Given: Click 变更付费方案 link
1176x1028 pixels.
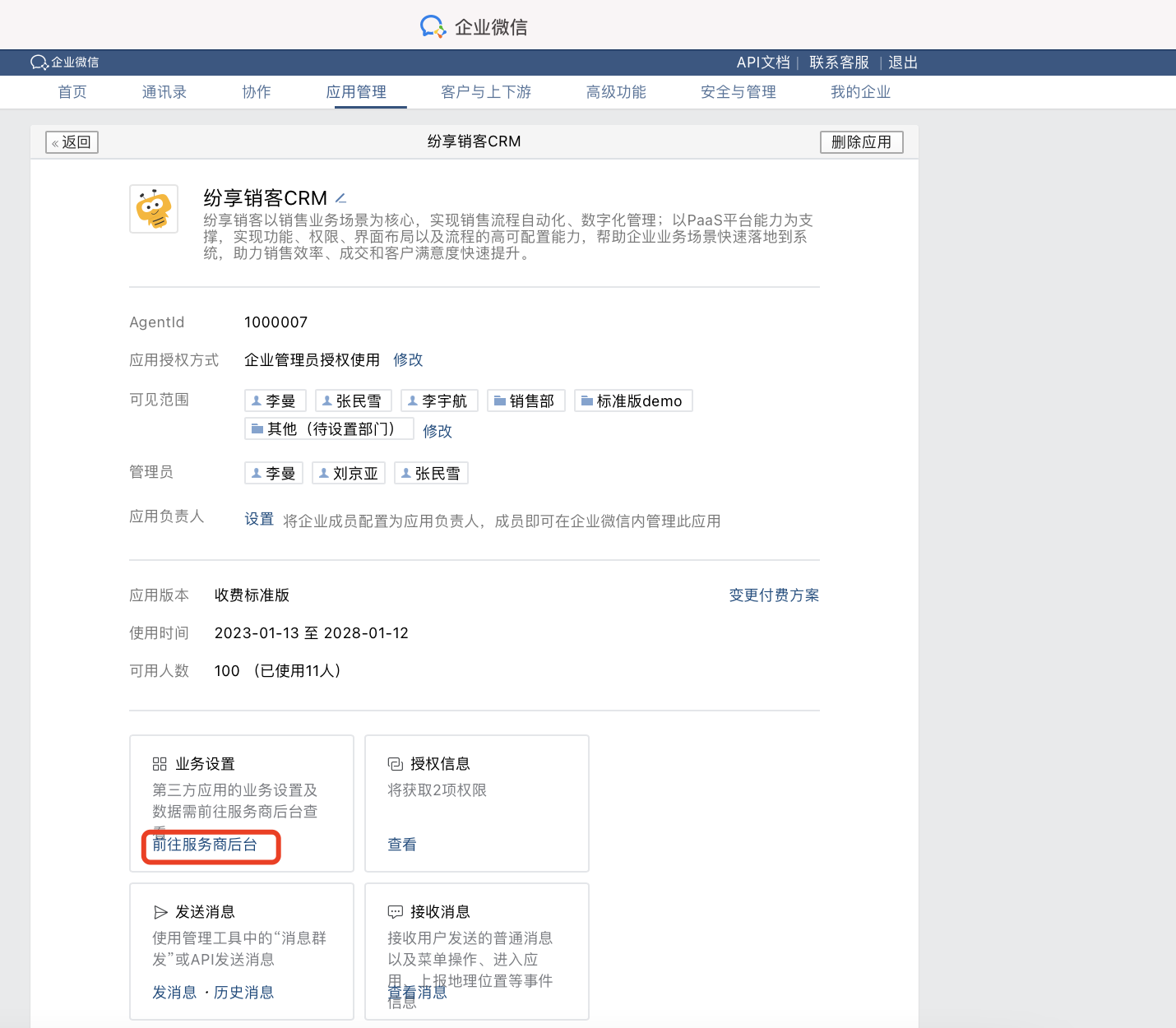Looking at the screenshot, I should pyautogui.click(x=774, y=595).
